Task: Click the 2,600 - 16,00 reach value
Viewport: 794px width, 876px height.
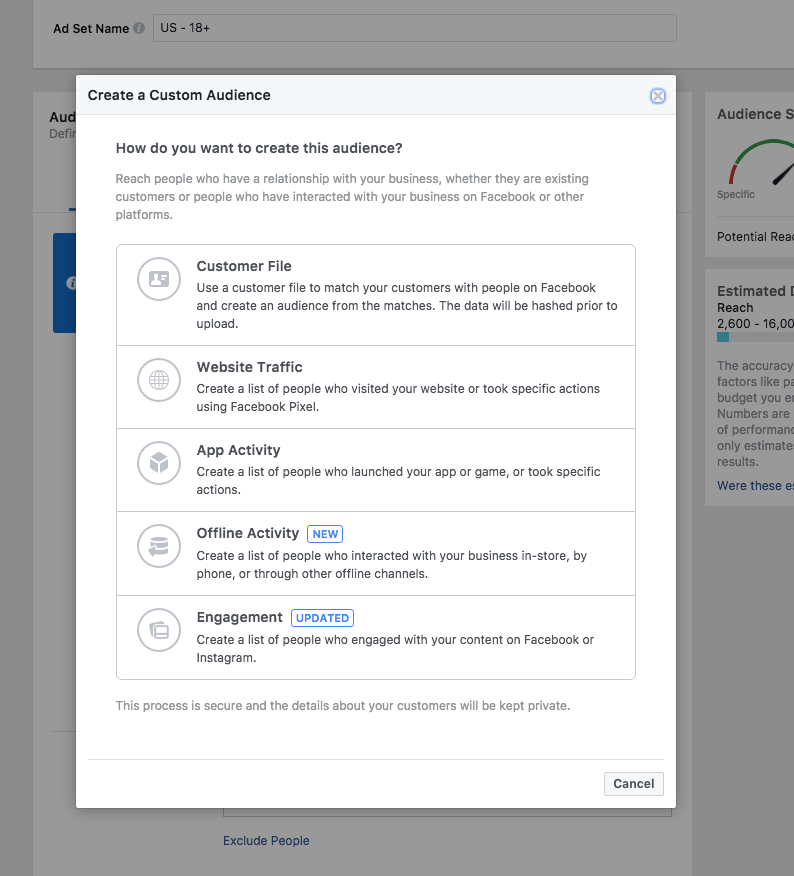Action: click(x=755, y=324)
